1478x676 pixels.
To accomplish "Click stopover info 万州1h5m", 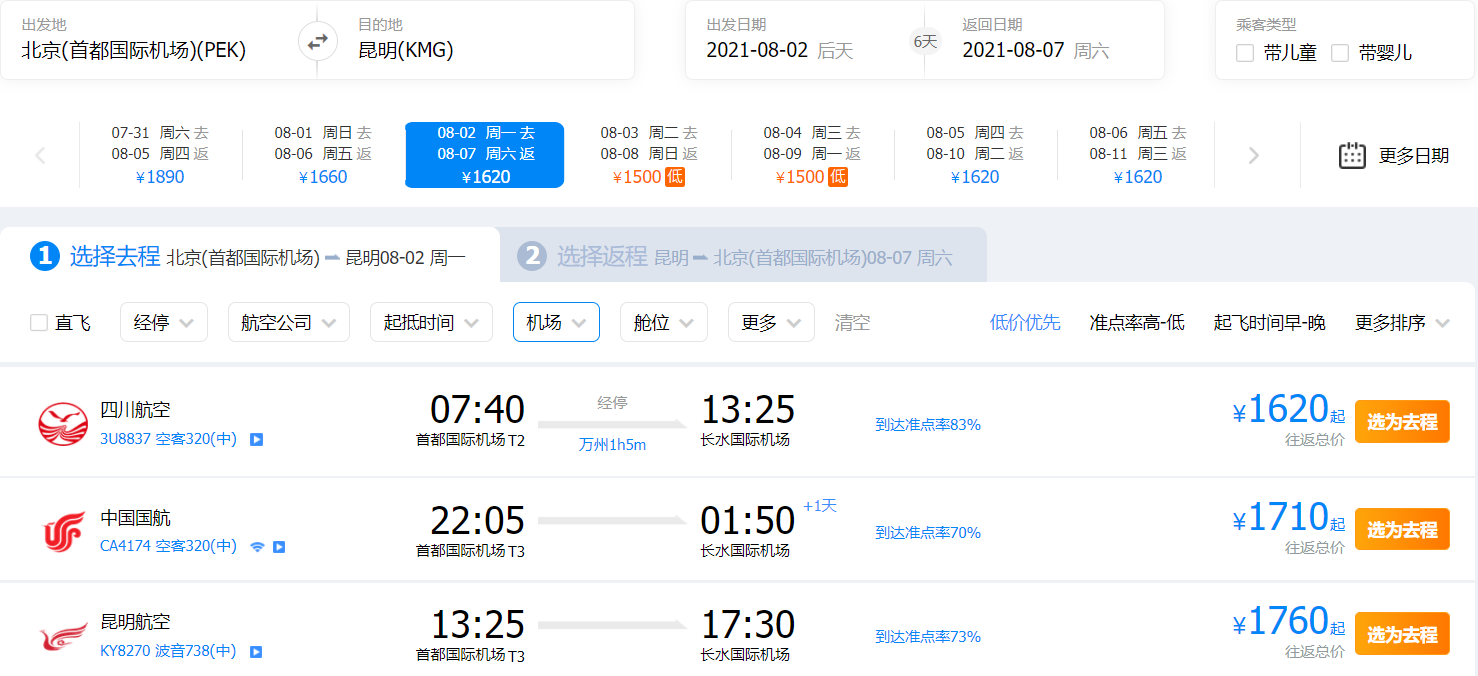I will click(x=612, y=445).
